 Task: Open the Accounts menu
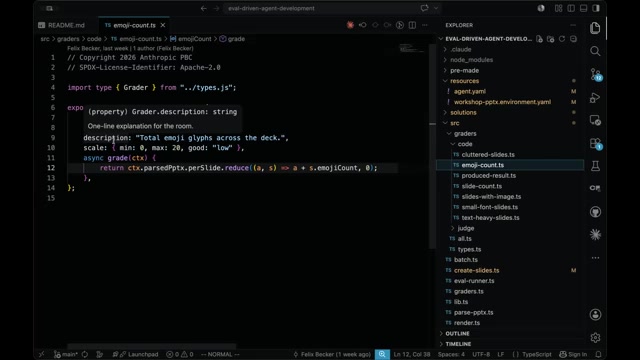click(595, 314)
